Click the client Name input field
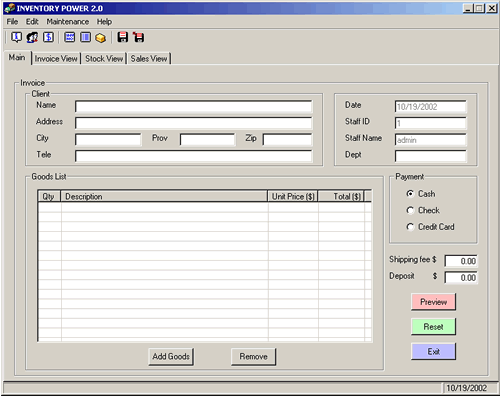This screenshot has height=396, width=500. pos(194,107)
